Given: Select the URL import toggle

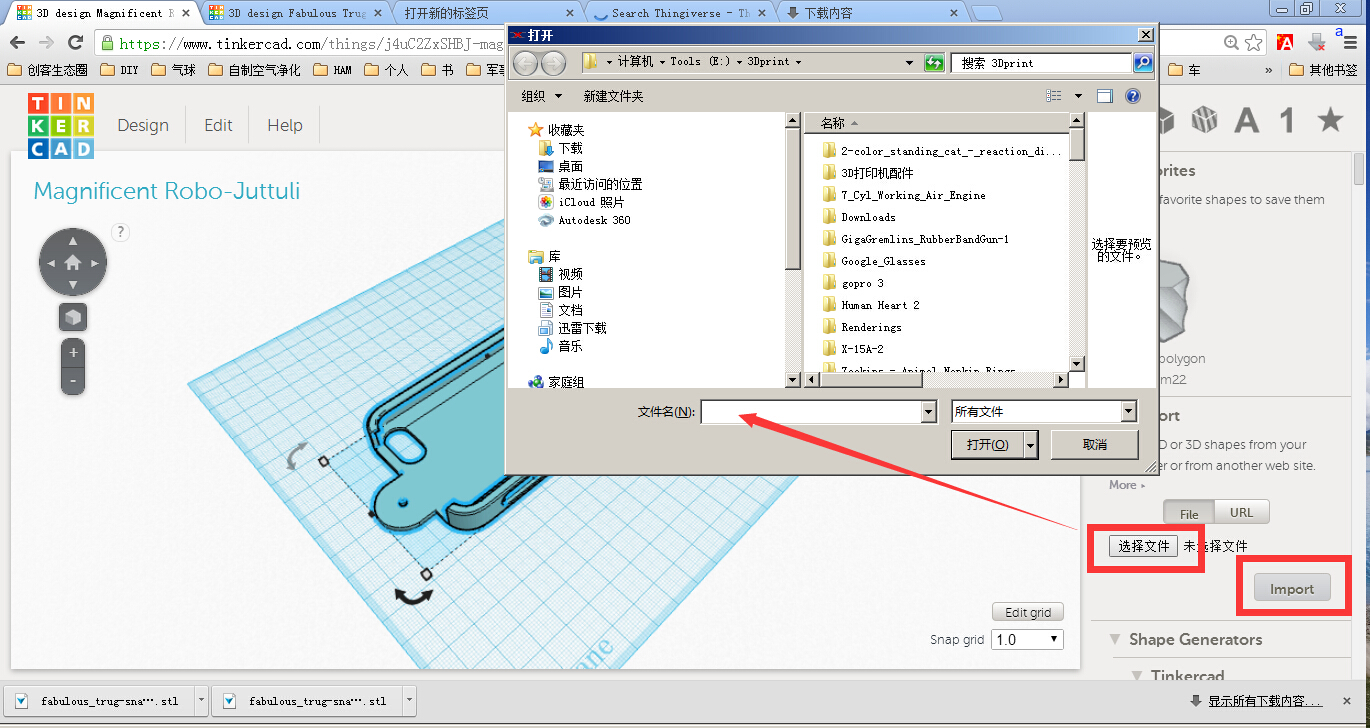Looking at the screenshot, I should click(x=1241, y=512).
